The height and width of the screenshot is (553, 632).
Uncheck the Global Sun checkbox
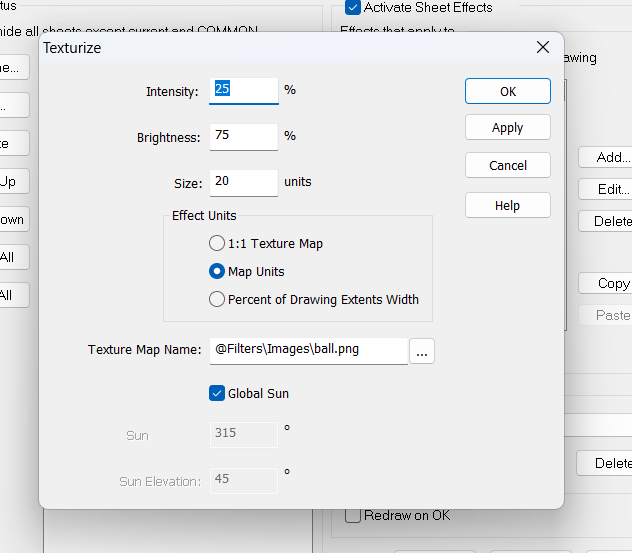[x=217, y=393]
